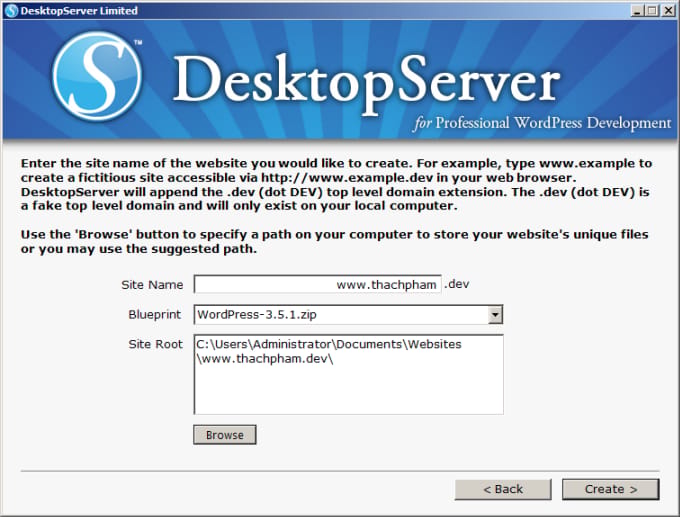
Task: Click the Site Root label
Action: pyautogui.click(x=155, y=344)
